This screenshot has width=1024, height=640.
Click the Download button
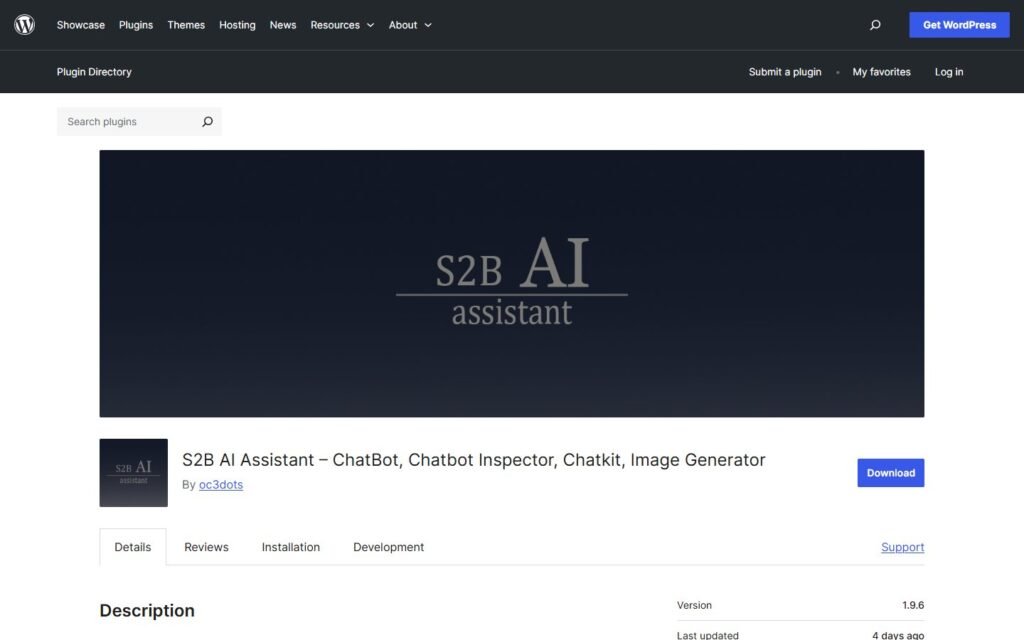[891, 473]
